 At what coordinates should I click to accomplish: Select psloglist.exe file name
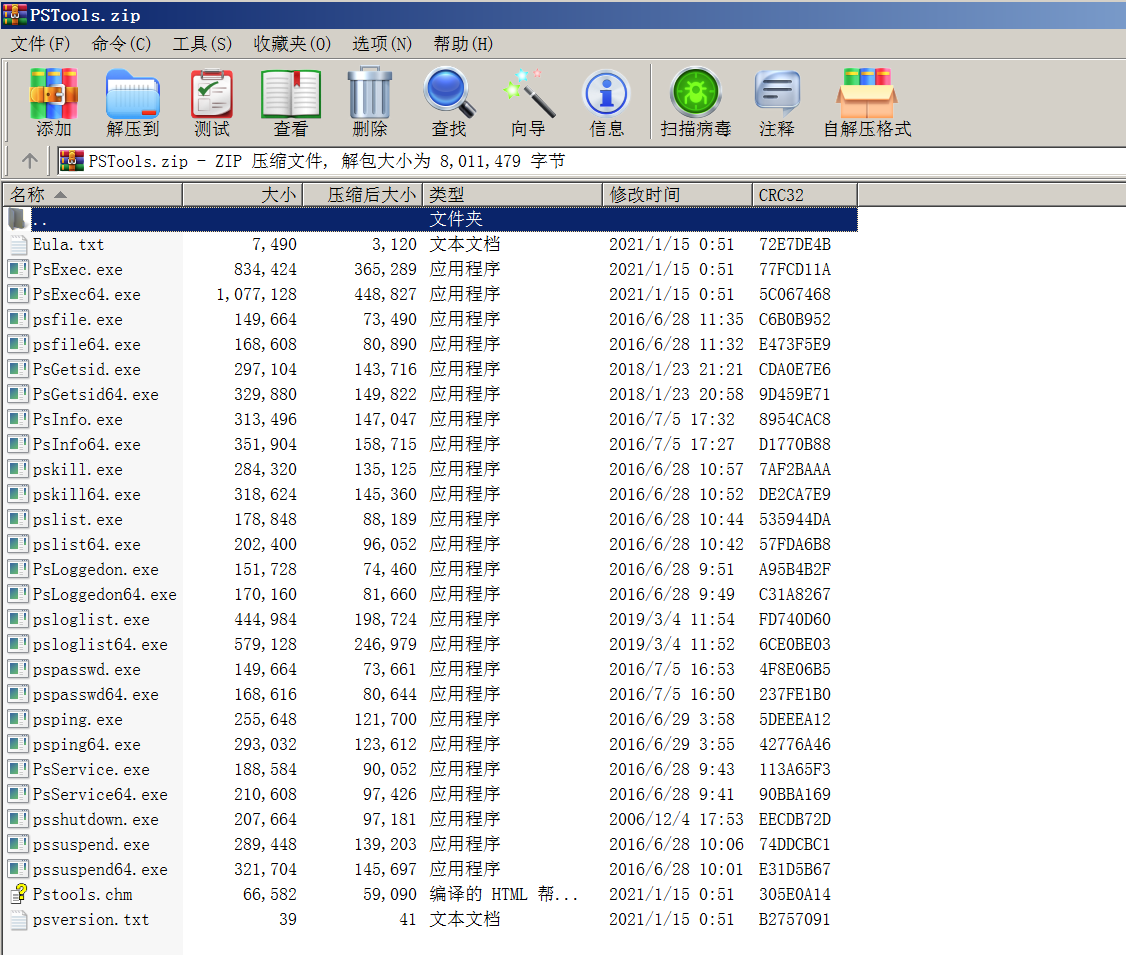pos(91,619)
